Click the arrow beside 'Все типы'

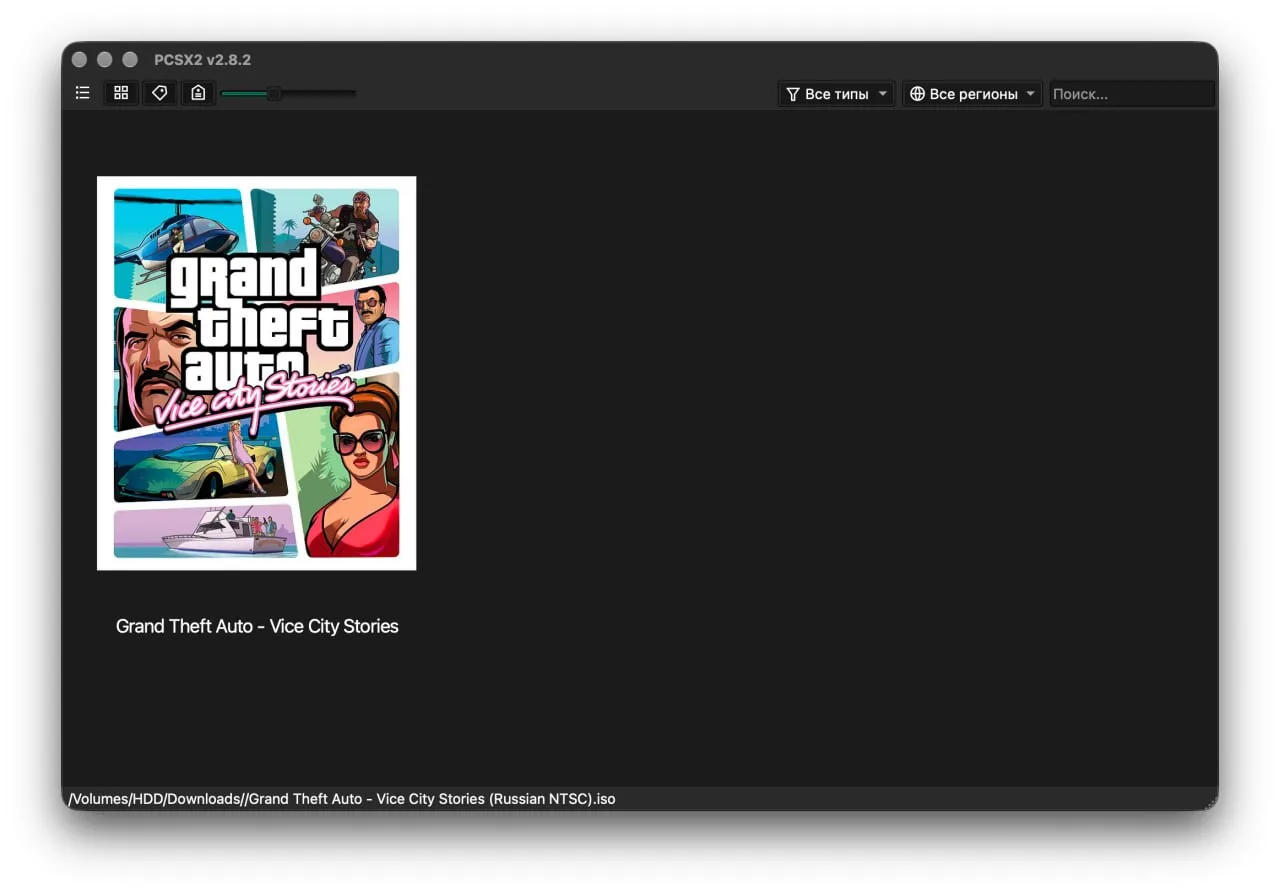[883, 94]
